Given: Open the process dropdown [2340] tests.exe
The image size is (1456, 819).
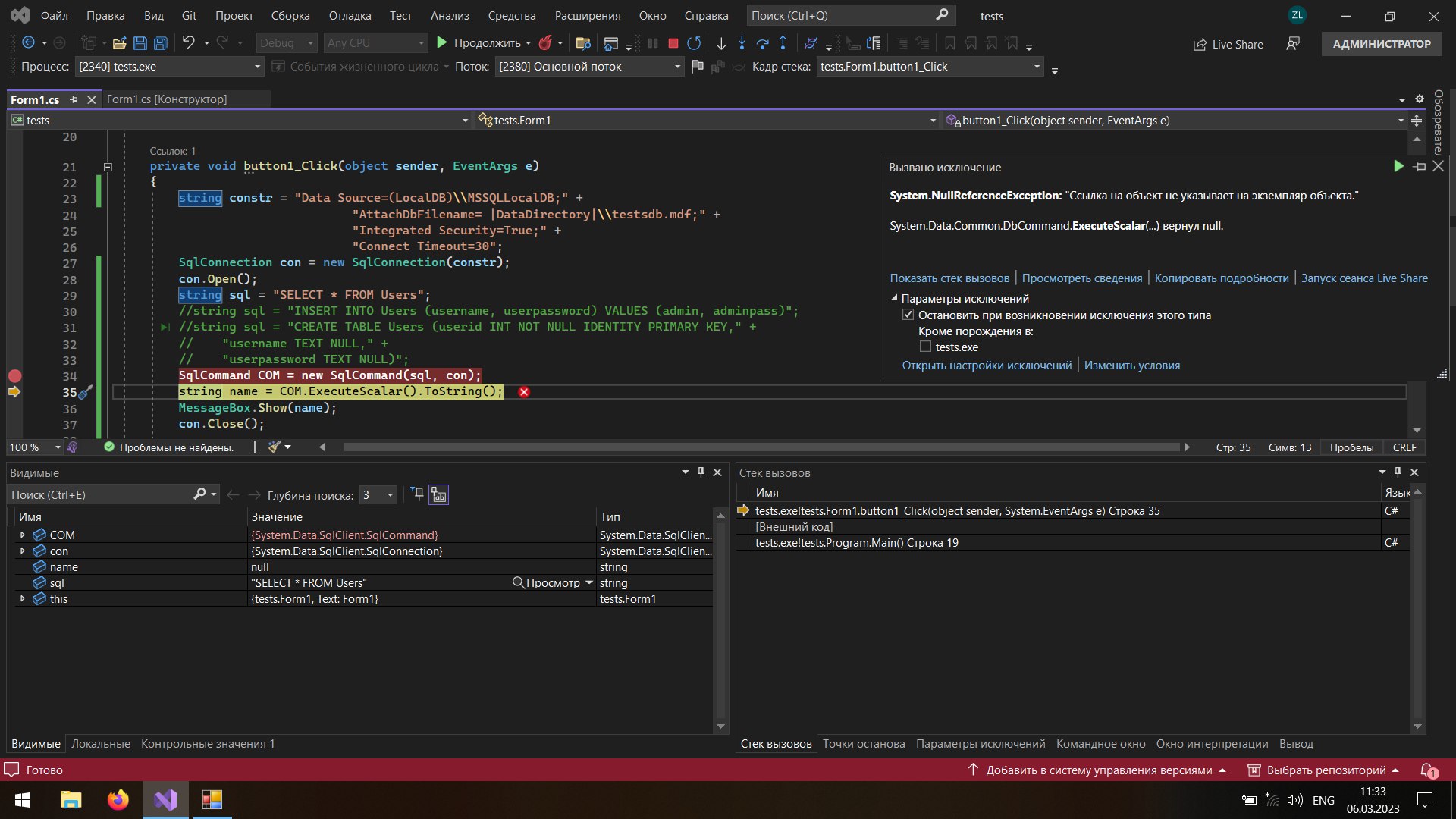Looking at the screenshot, I should click(170, 67).
